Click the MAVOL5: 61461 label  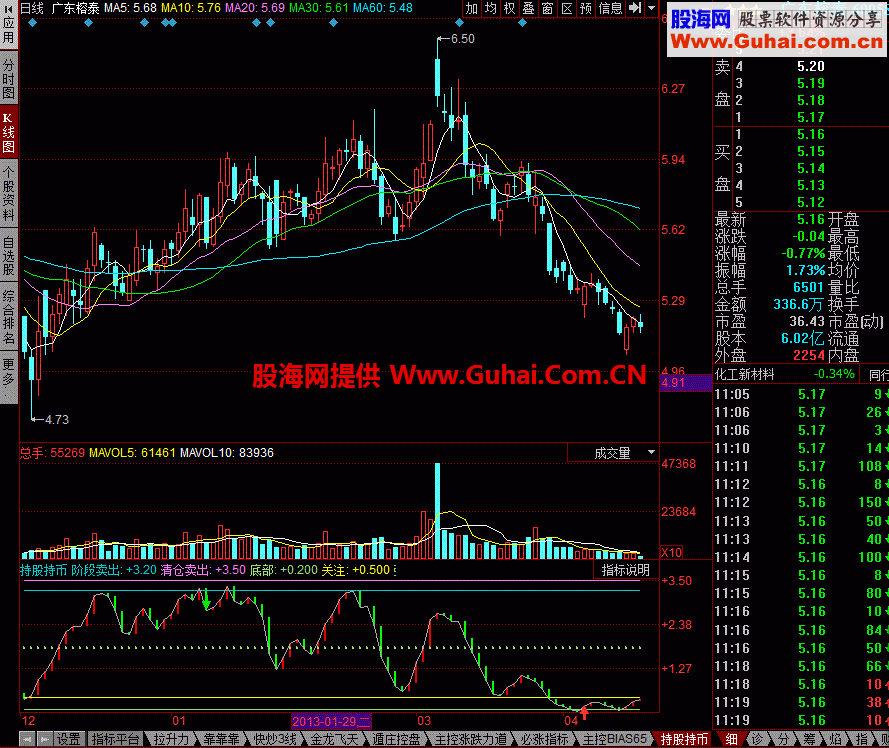tap(132, 453)
